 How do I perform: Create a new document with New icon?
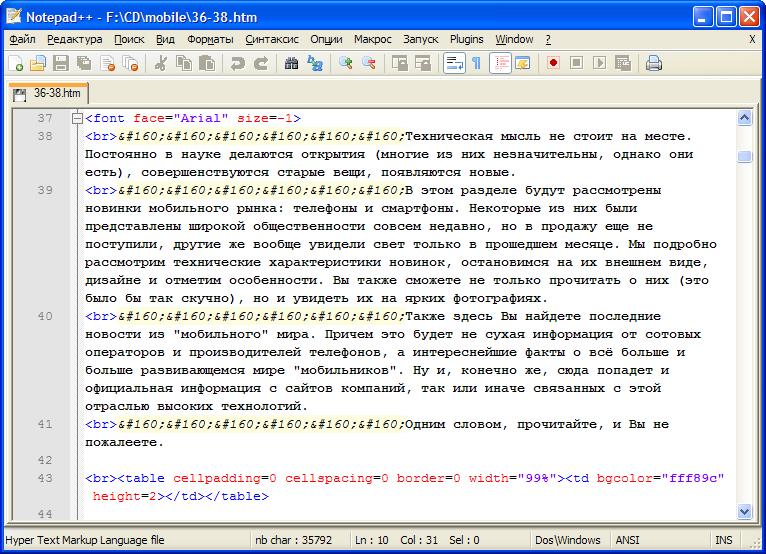click(16, 64)
